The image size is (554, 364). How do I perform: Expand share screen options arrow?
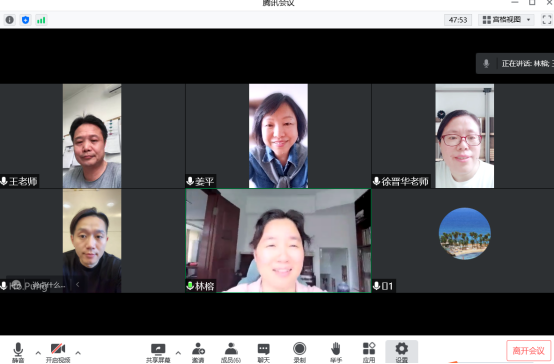click(x=178, y=352)
